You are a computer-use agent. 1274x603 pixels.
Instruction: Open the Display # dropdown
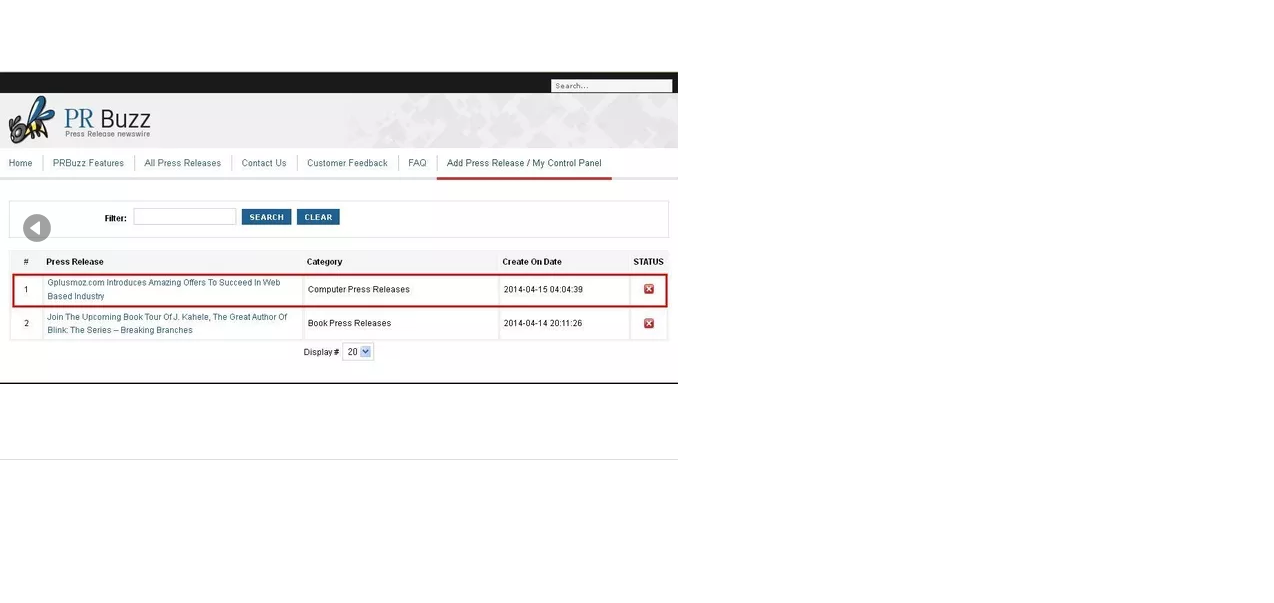[357, 352]
